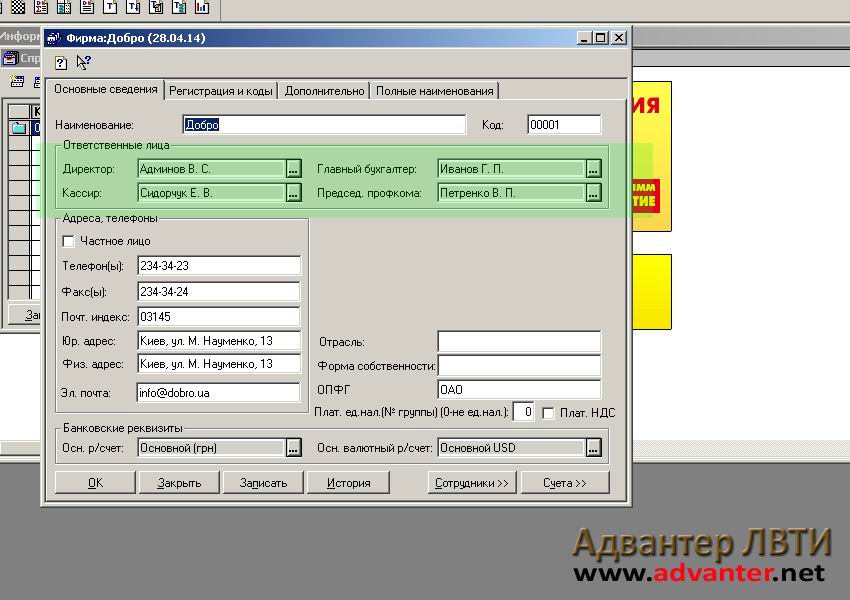Click the empty Форма собственности field
The height and width of the screenshot is (600, 850).
pos(519,365)
